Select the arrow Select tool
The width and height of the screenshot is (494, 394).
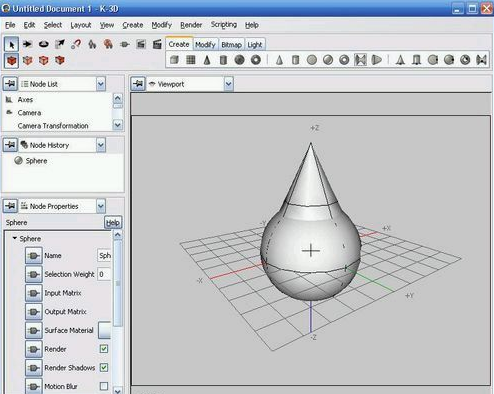pyautogui.click(x=12, y=44)
